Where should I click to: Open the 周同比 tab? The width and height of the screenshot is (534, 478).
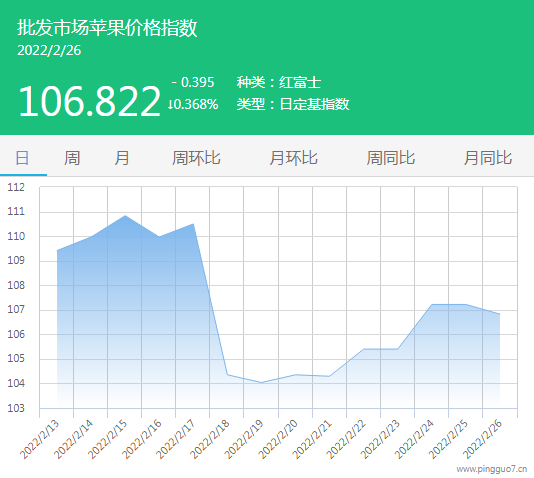[x=391, y=158]
